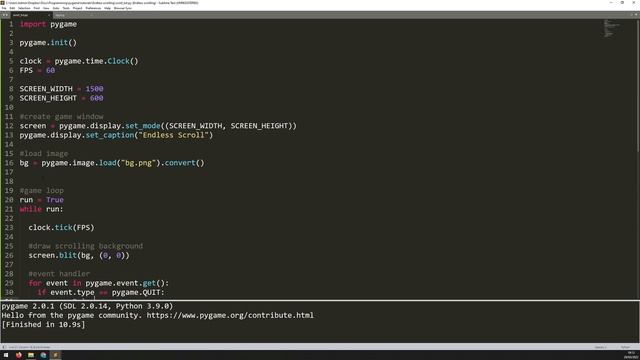Open the Edit menu
Screen dimensions: 640x360
tap(12, 8)
